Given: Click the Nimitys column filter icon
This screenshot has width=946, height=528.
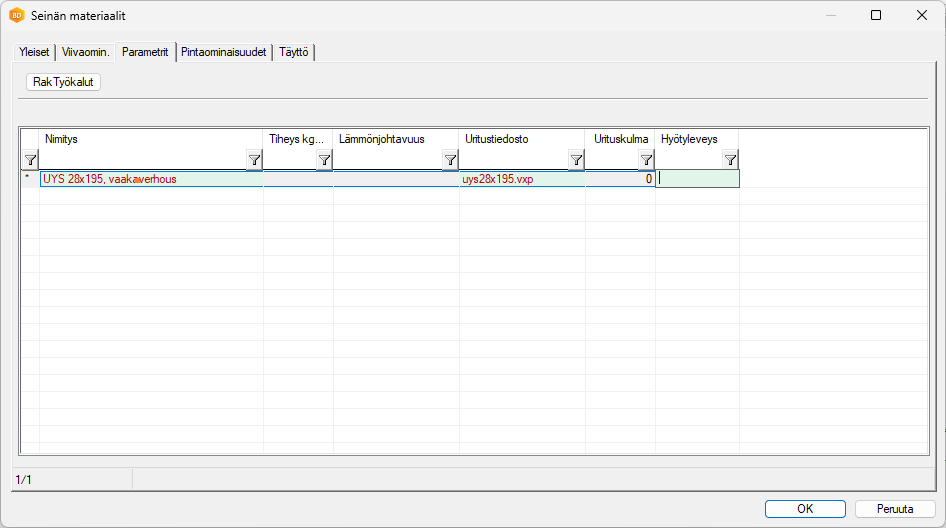Looking at the screenshot, I should tap(254, 160).
